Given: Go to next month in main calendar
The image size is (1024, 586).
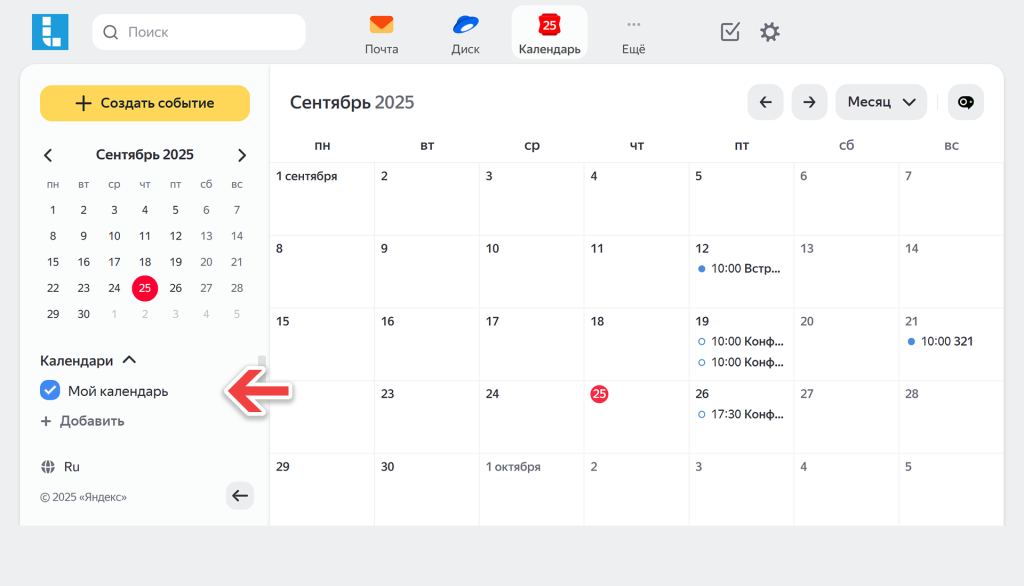Looking at the screenshot, I should (x=809, y=102).
